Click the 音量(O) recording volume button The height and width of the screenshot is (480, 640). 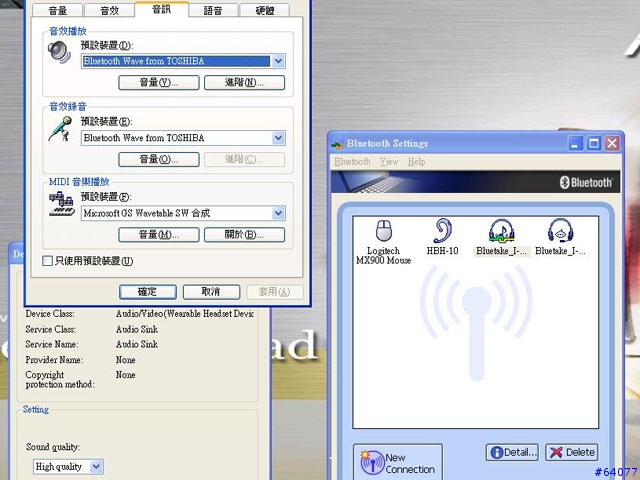(x=159, y=160)
